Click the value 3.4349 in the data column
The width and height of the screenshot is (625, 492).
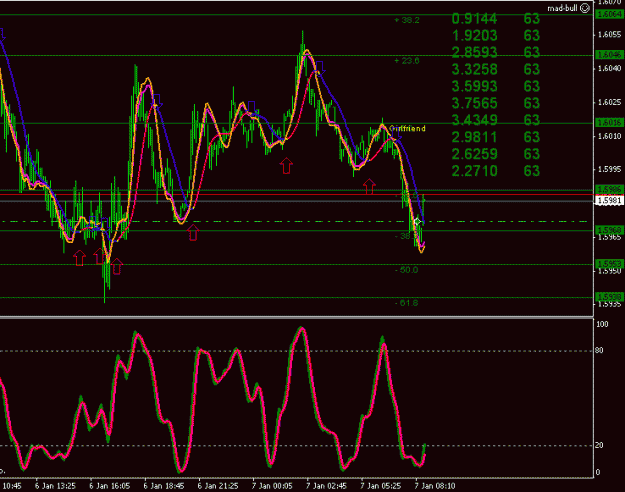point(474,120)
